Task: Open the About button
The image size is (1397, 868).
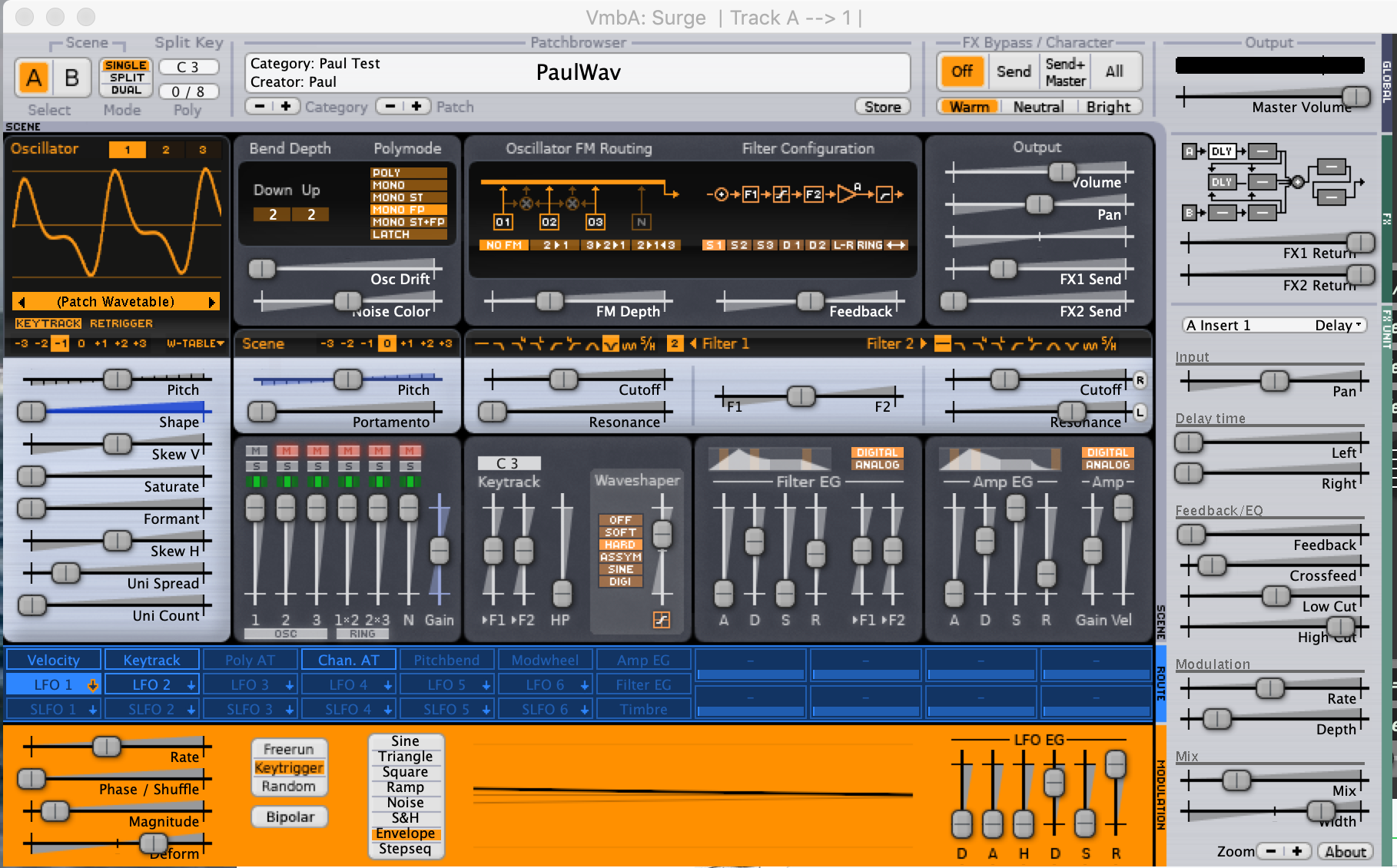Action: (1346, 851)
